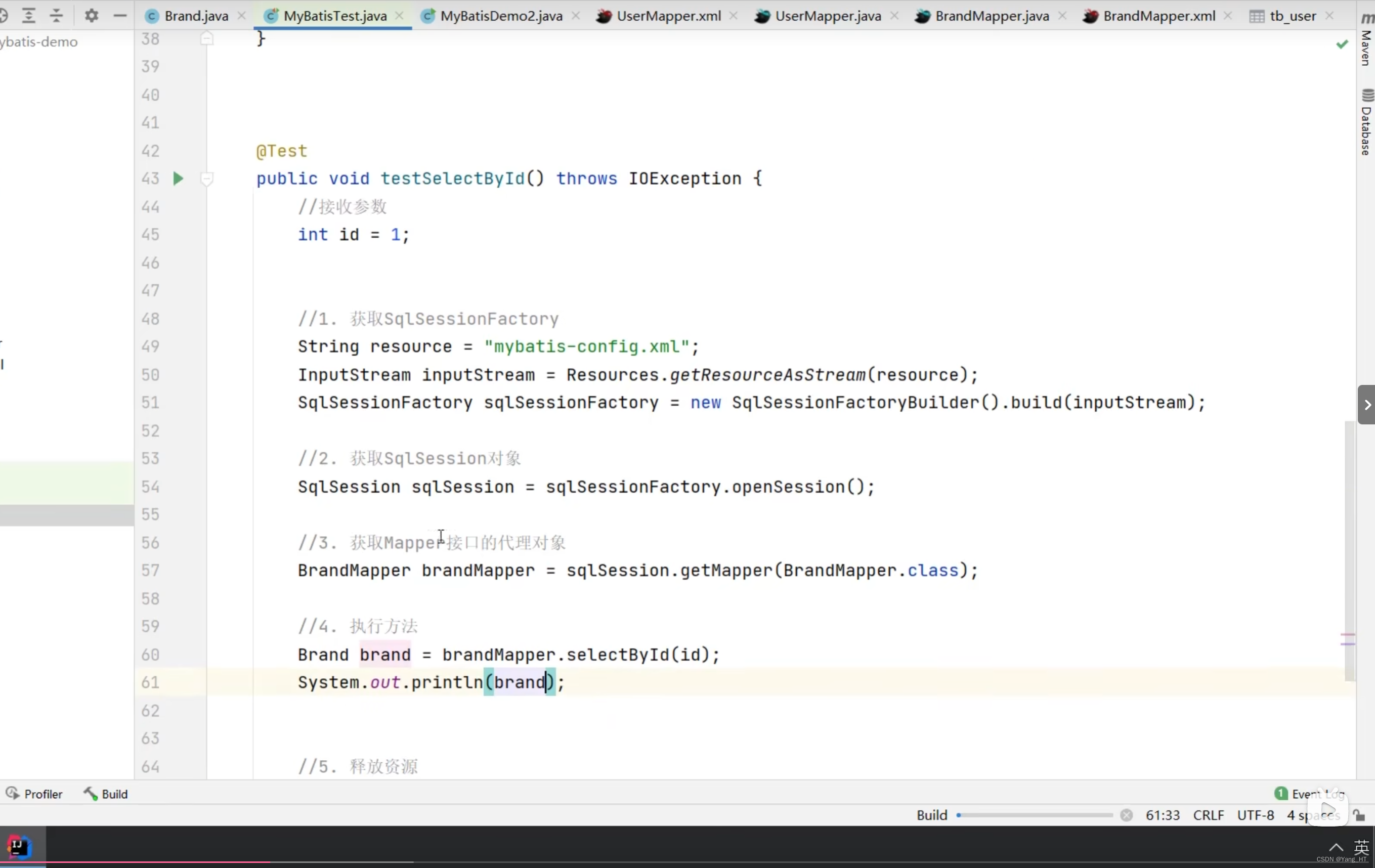The width and height of the screenshot is (1375, 868).
Task: Click the getResourceAsStream method call
Action: coord(767,375)
